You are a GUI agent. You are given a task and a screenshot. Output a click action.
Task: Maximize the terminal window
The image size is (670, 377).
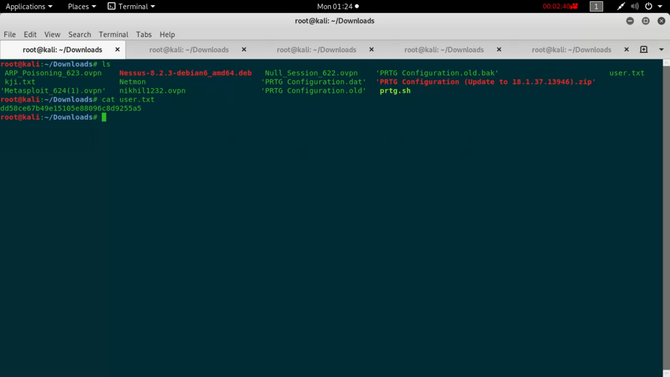[646, 21]
